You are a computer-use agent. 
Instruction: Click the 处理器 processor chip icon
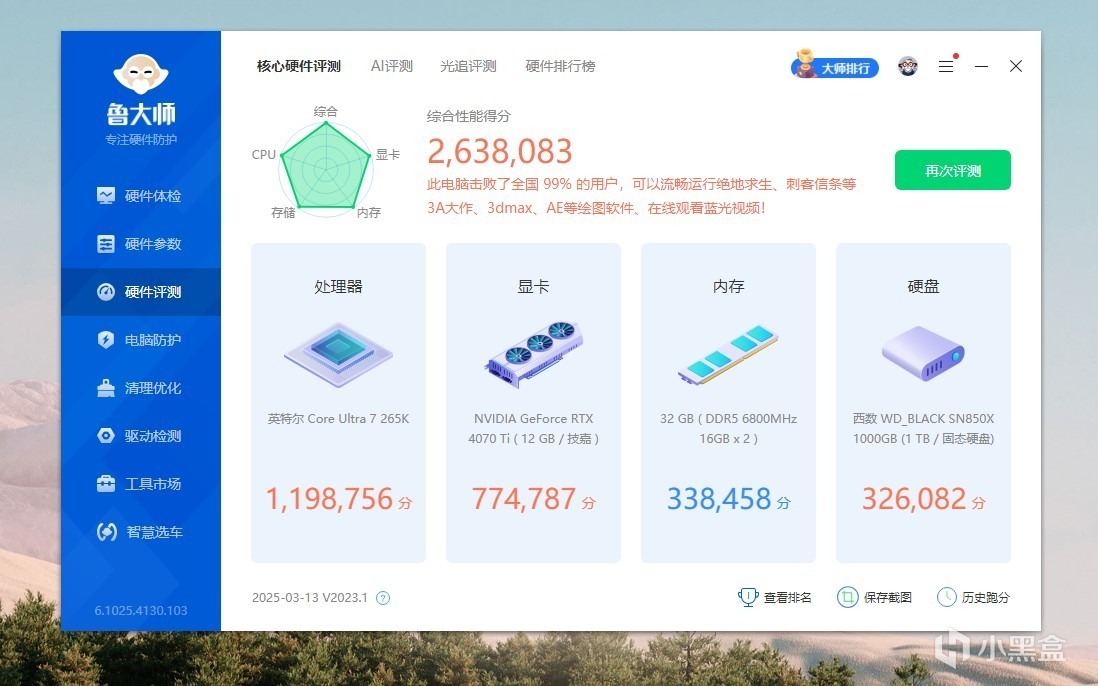tap(338, 354)
